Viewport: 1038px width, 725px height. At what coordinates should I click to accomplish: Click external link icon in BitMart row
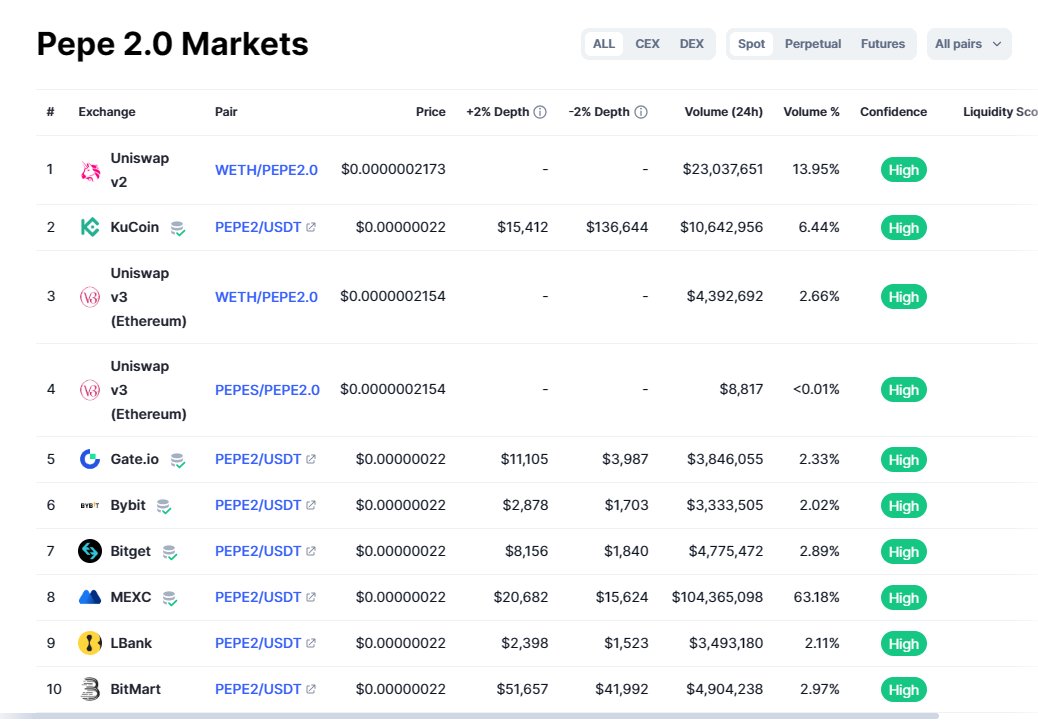click(311, 689)
